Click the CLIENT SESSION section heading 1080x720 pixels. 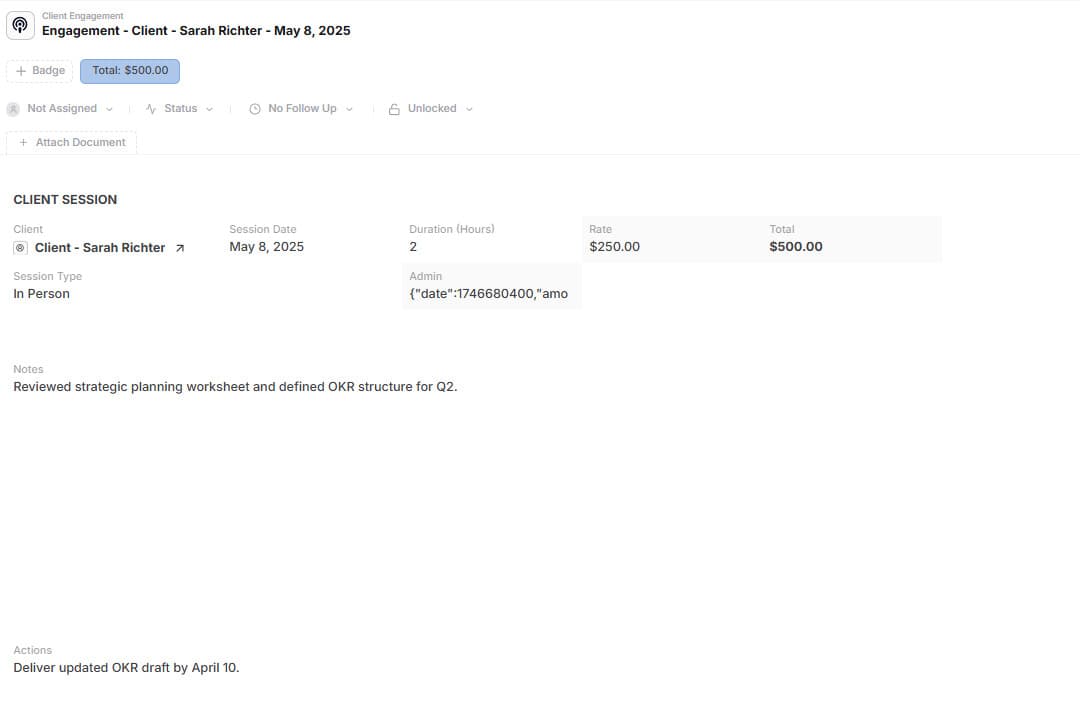pos(65,200)
